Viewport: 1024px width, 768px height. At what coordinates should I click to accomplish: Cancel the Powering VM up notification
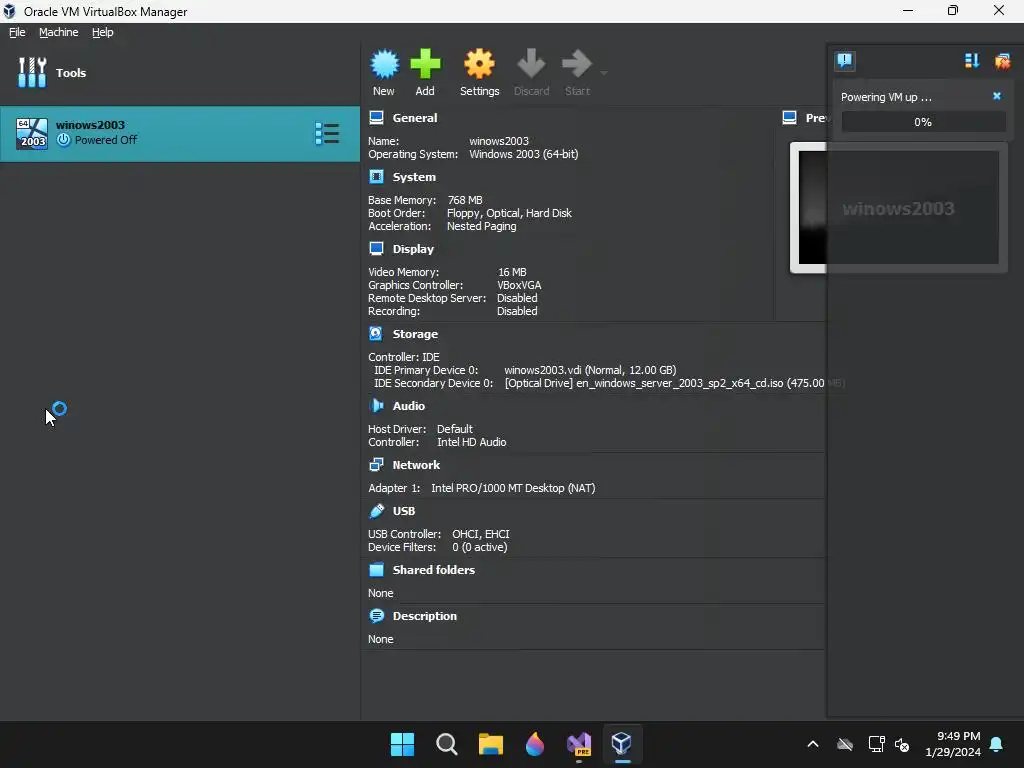click(x=997, y=96)
